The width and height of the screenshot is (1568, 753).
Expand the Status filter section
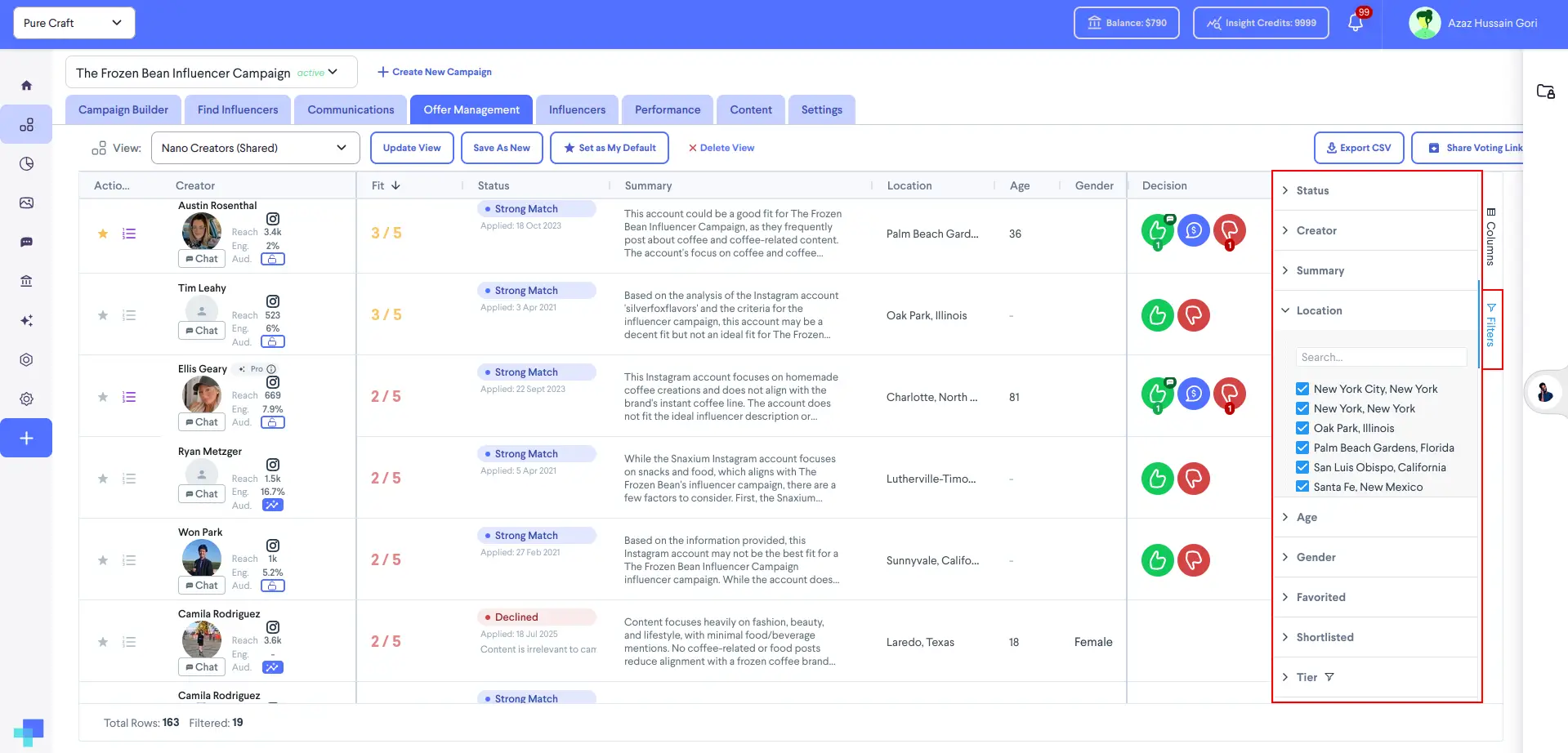point(1377,190)
